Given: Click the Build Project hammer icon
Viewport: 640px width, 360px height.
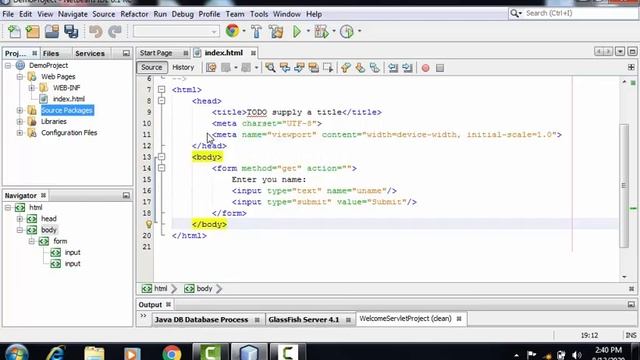Looking at the screenshot, I should 257,31.
